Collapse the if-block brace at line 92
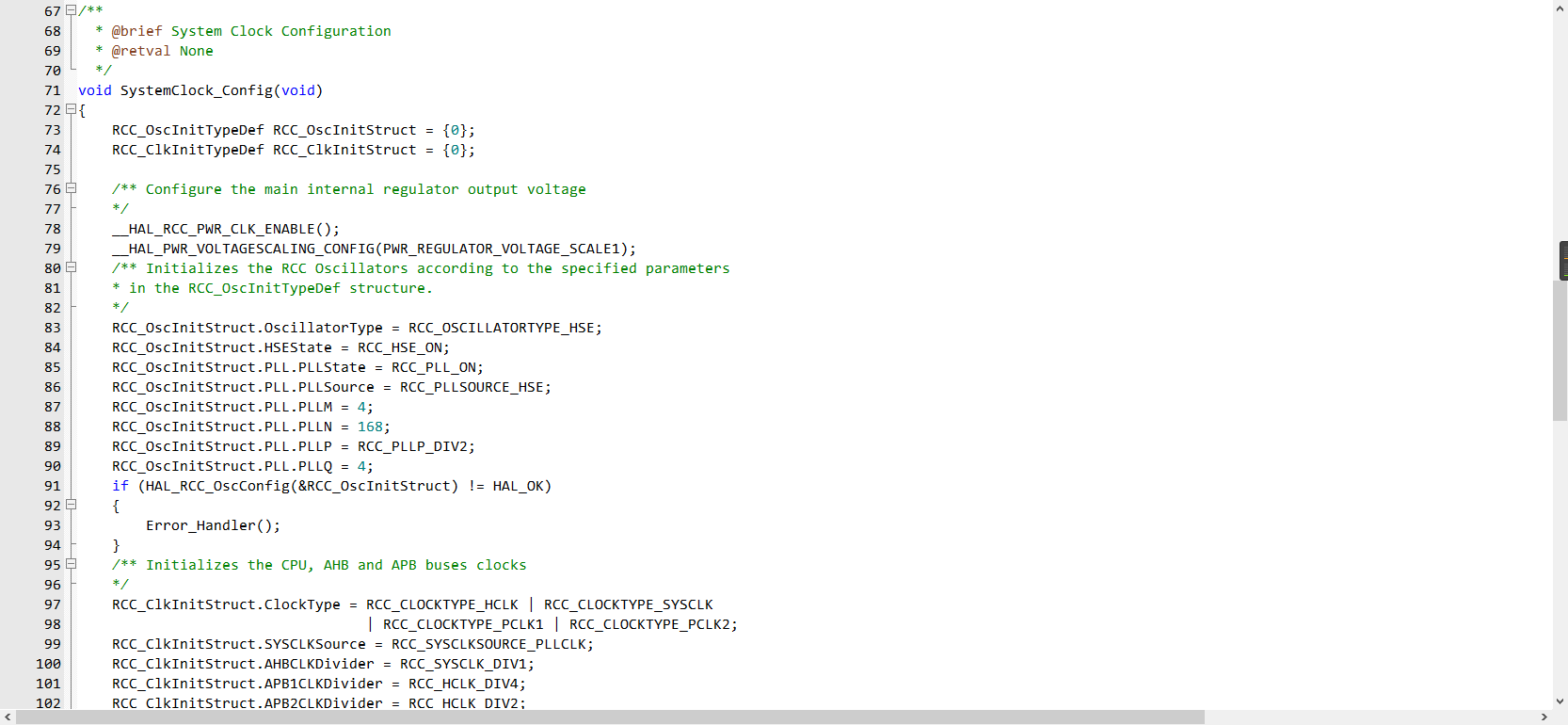 click(x=71, y=505)
